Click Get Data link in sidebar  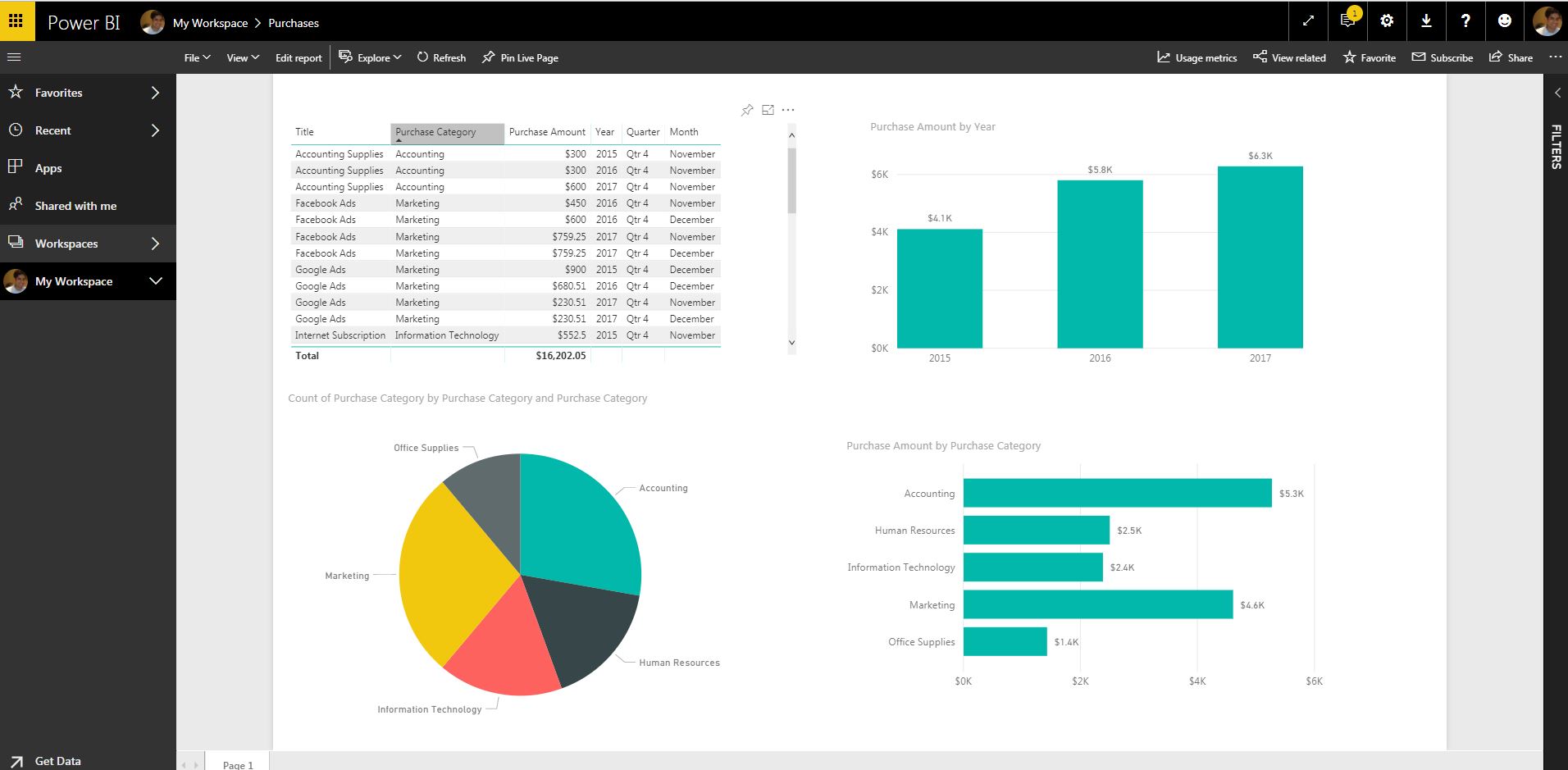tap(57, 761)
